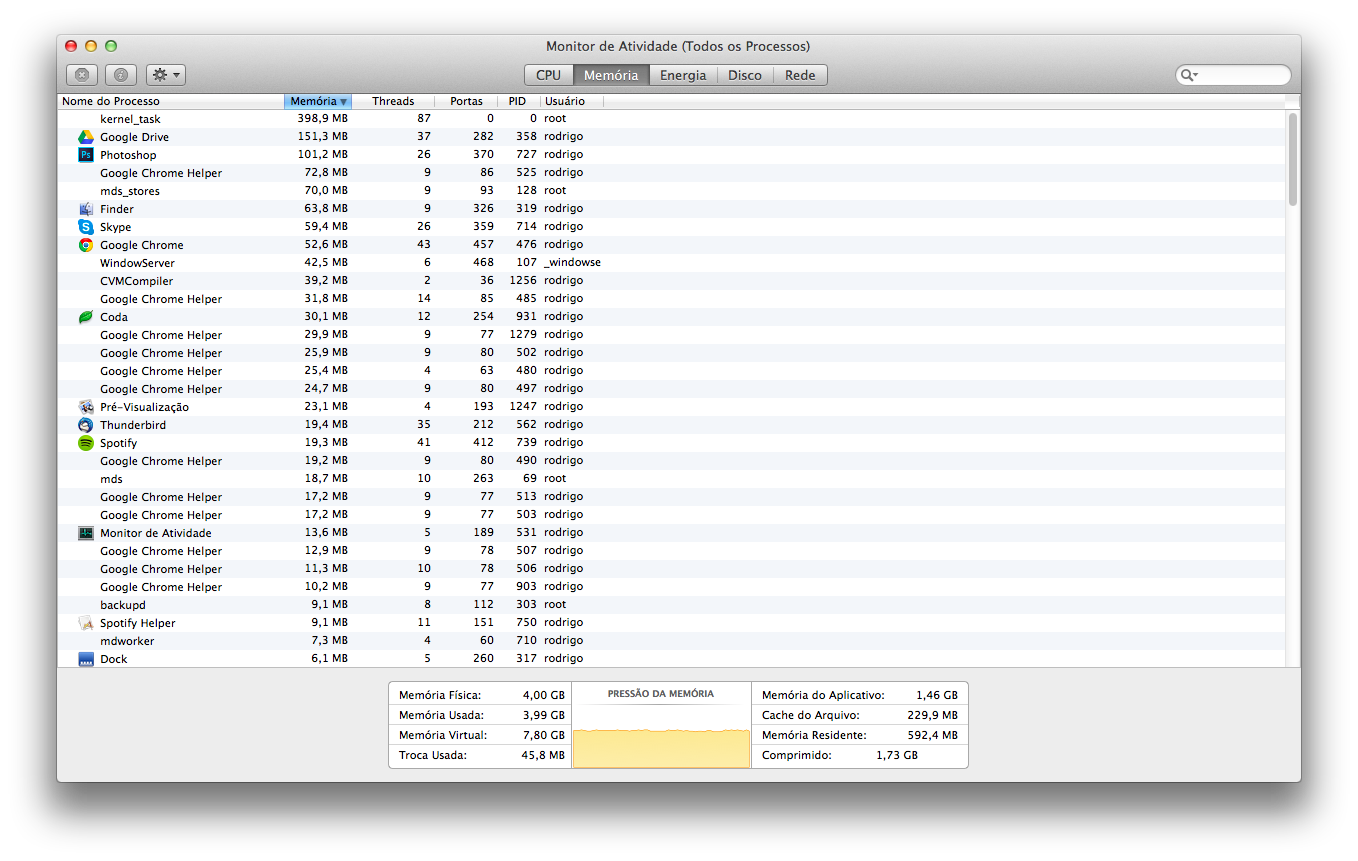Toggle sort order on Memória column header
The image size is (1358, 861).
pyautogui.click(x=318, y=101)
